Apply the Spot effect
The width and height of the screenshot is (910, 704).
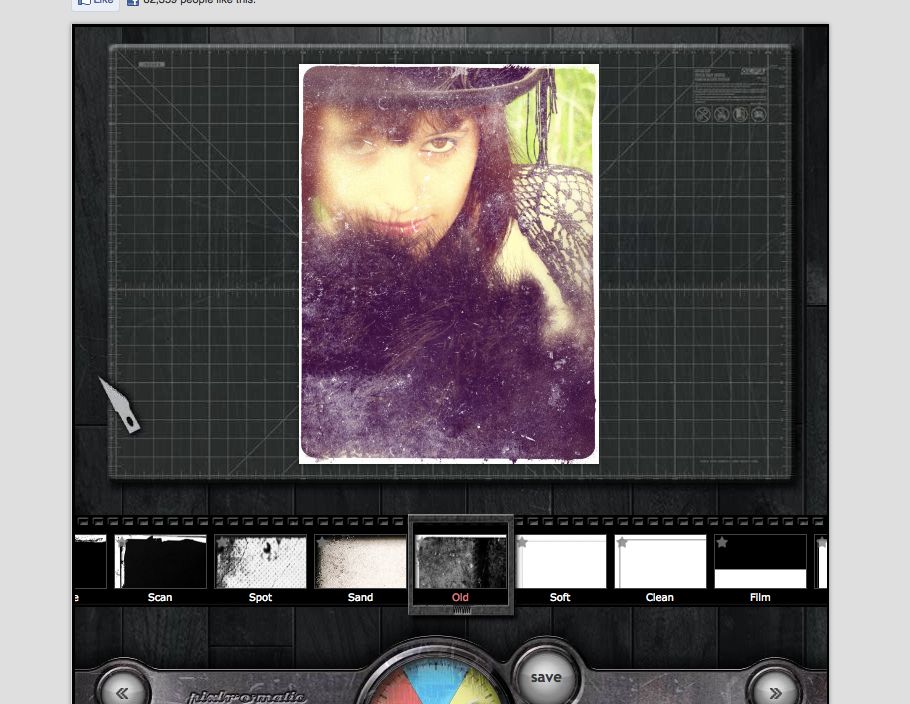pyautogui.click(x=260, y=562)
